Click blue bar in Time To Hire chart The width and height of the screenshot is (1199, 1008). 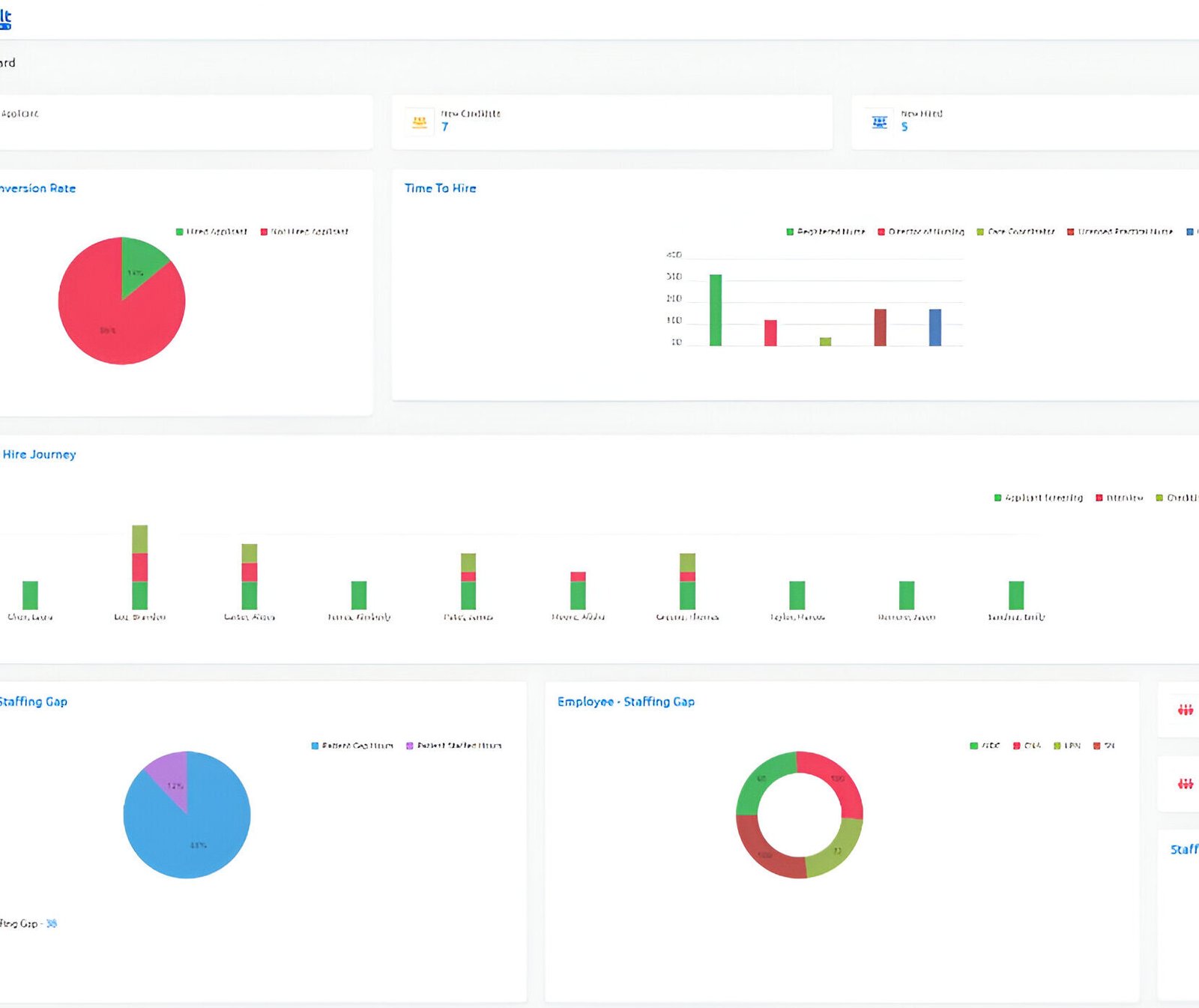point(935,328)
